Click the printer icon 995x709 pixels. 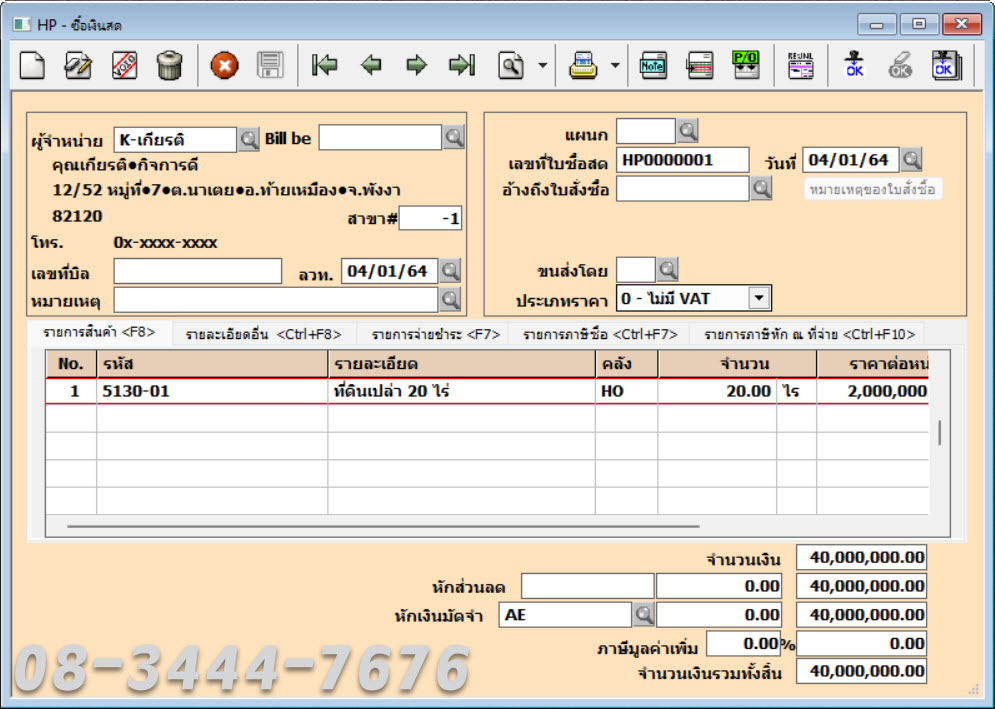click(583, 65)
